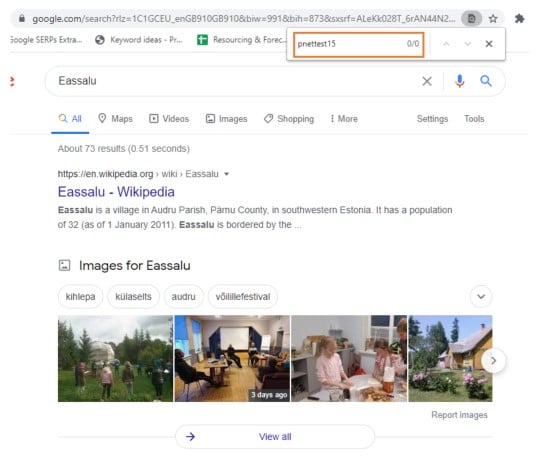This screenshot has height=458, width=557.
Task: Click the address bar URL
Action: coord(244,18)
